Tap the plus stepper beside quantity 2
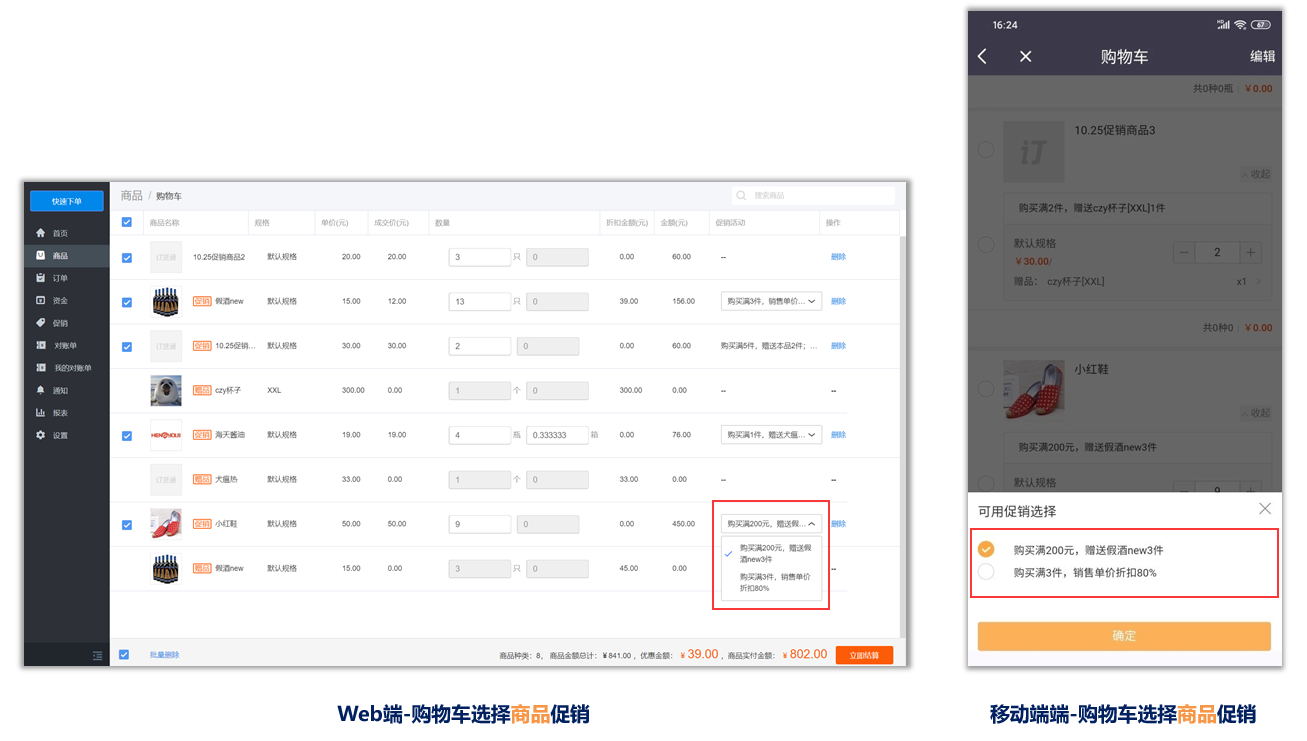Screen dimensions: 1307x741 click(1250, 252)
